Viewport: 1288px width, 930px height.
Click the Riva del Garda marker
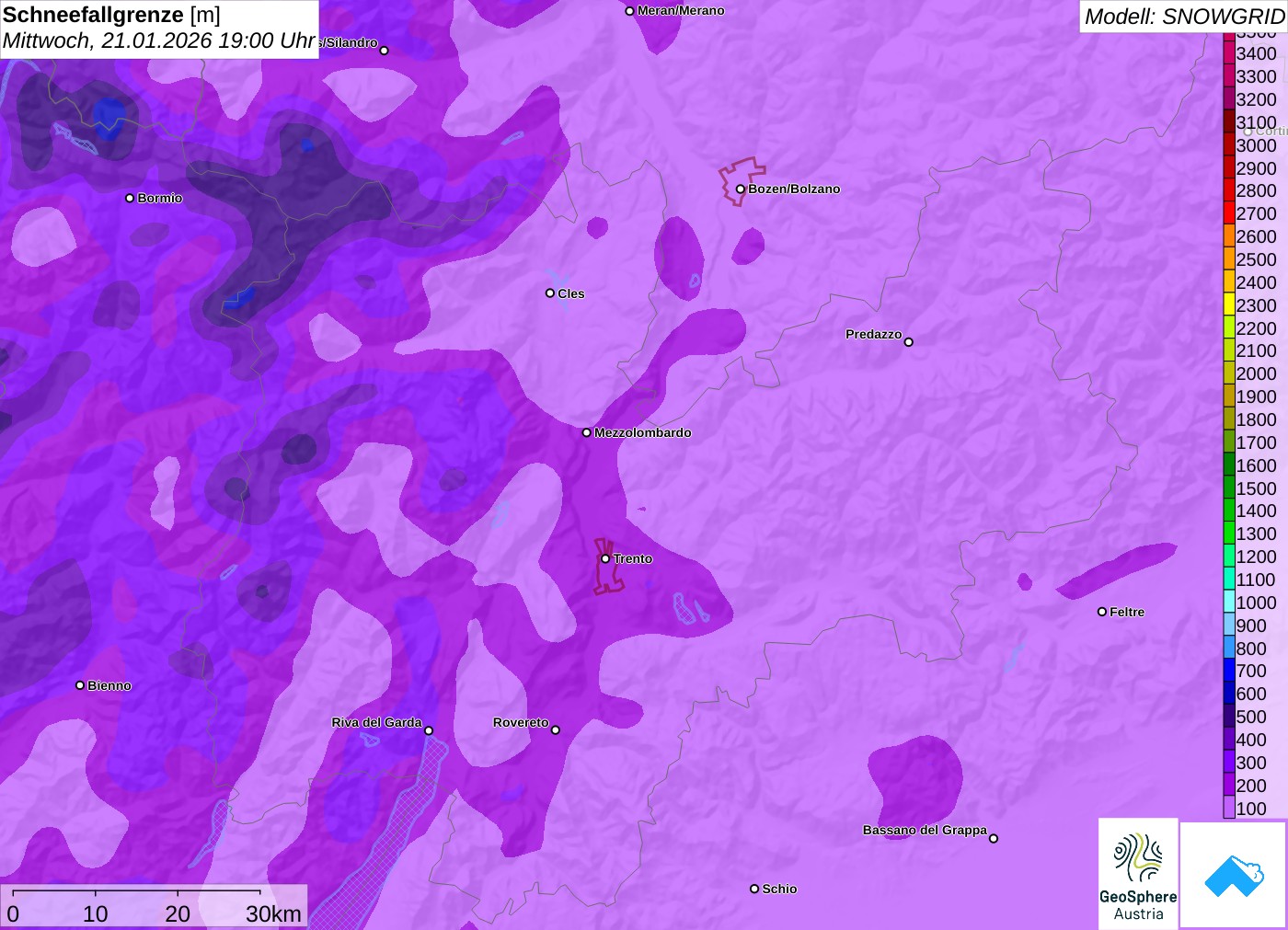[x=429, y=730]
